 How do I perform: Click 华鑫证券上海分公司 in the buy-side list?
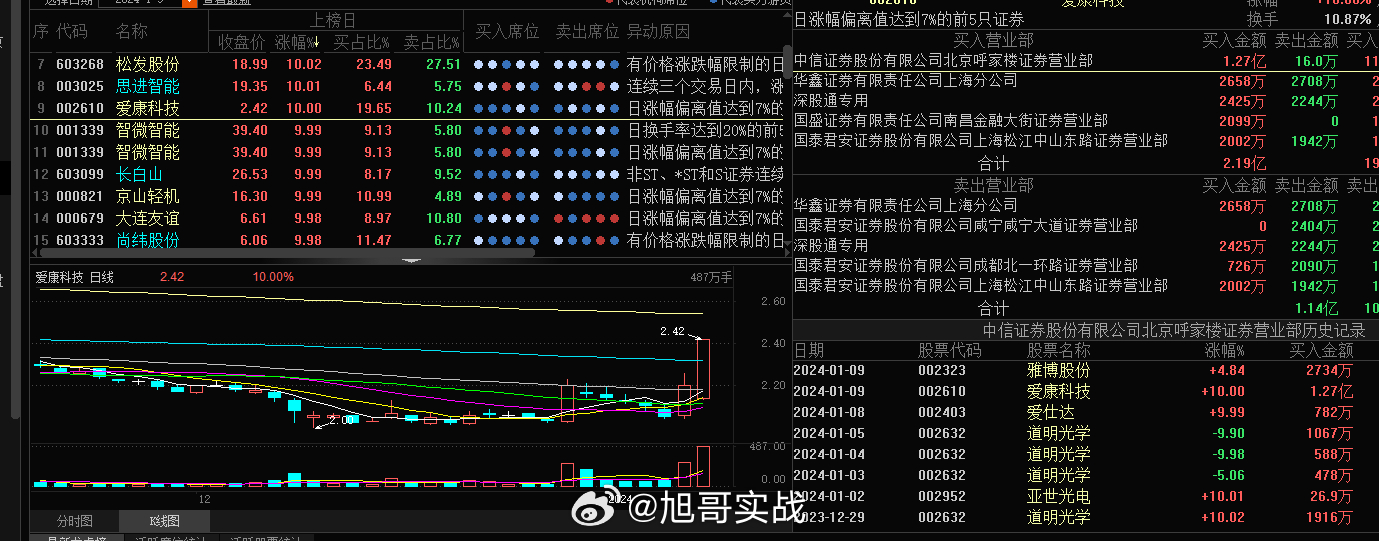pyautogui.click(x=905, y=81)
